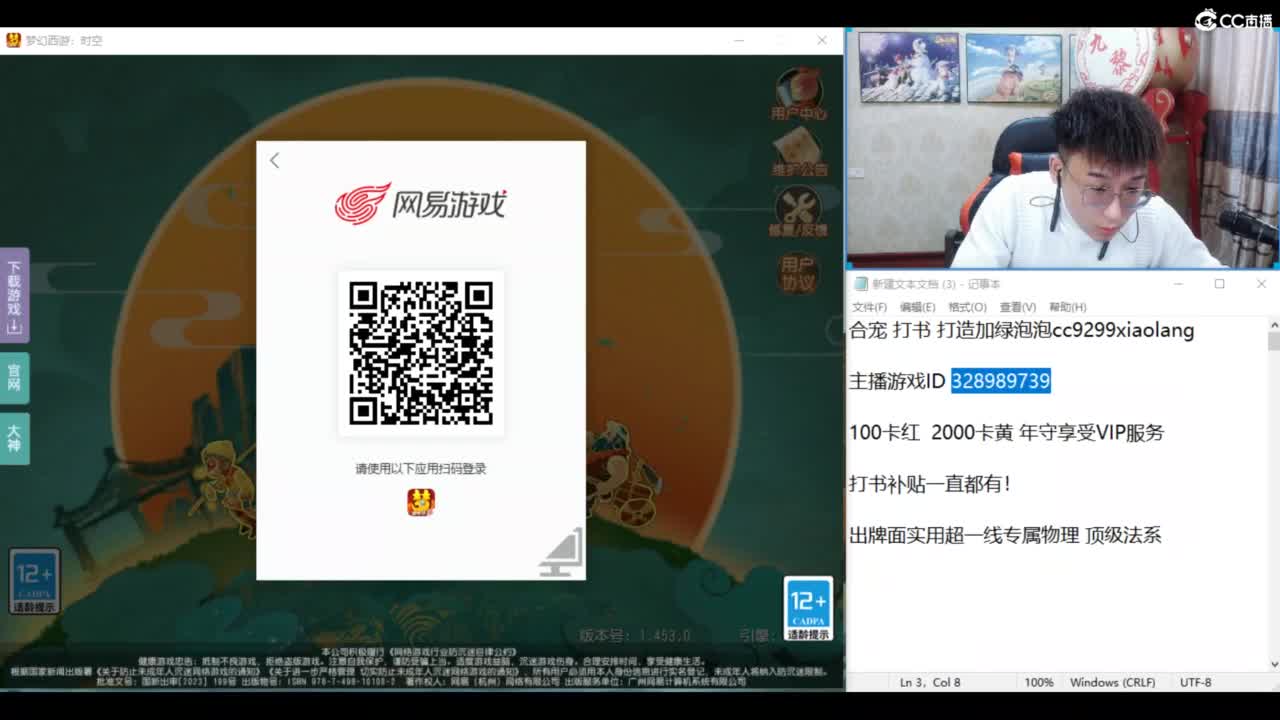
Task: Click the CC直播 logo at top right
Action: click(x=1234, y=19)
